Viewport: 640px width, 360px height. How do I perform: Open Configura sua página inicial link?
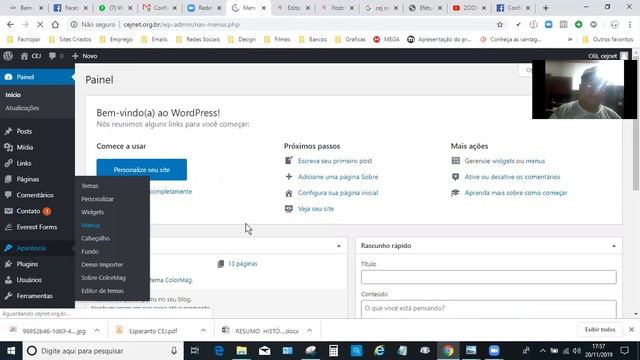click(338, 193)
